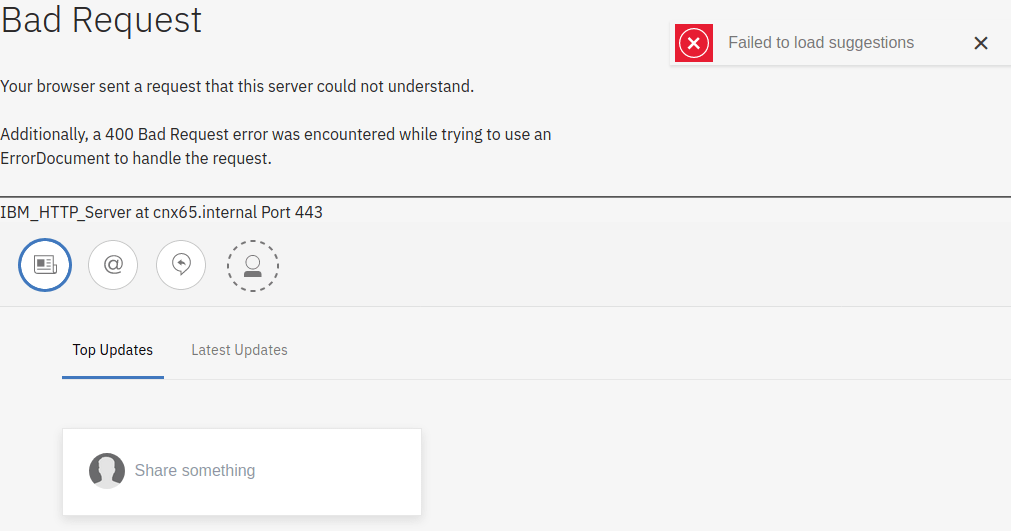The image size is (1011, 531).
Task: Open the reply bubble responses filter
Action: coord(181,265)
